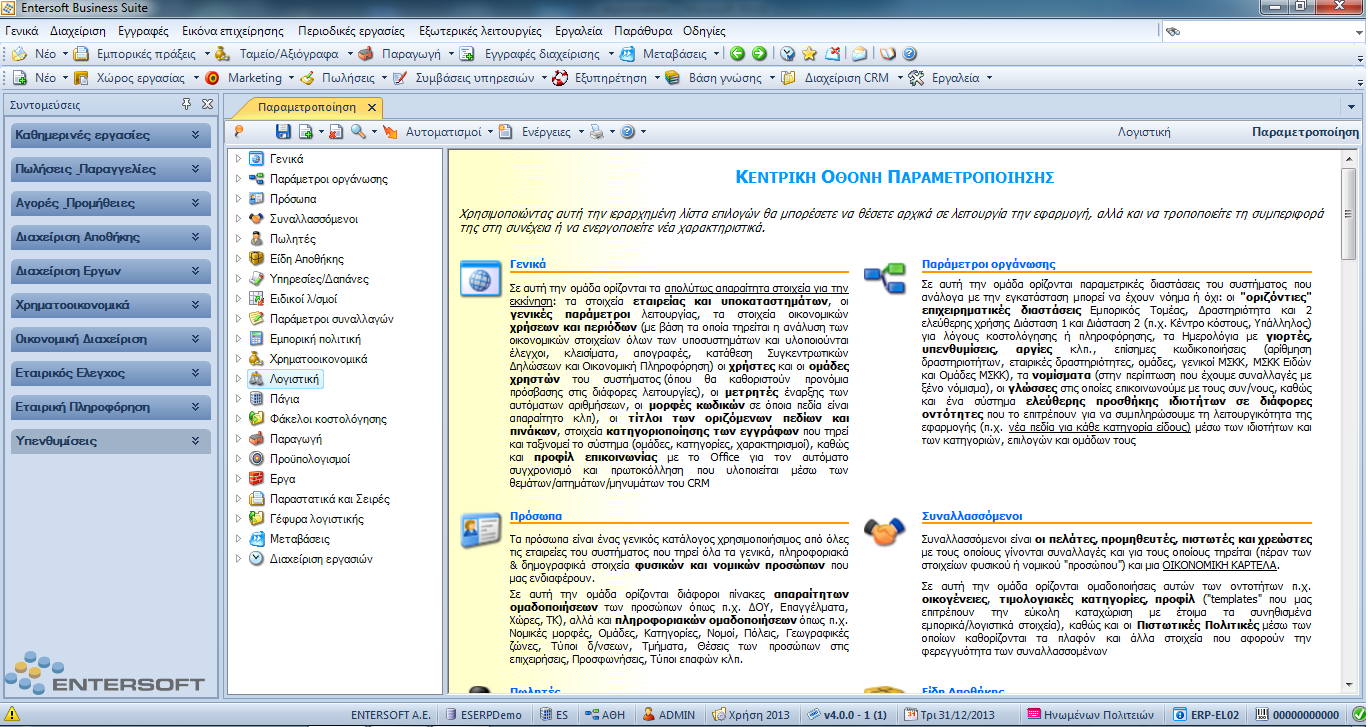The width and height of the screenshot is (1368, 727).
Task: Click the Χρήση 2013 status bar item
Action: pyautogui.click(x=750, y=715)
